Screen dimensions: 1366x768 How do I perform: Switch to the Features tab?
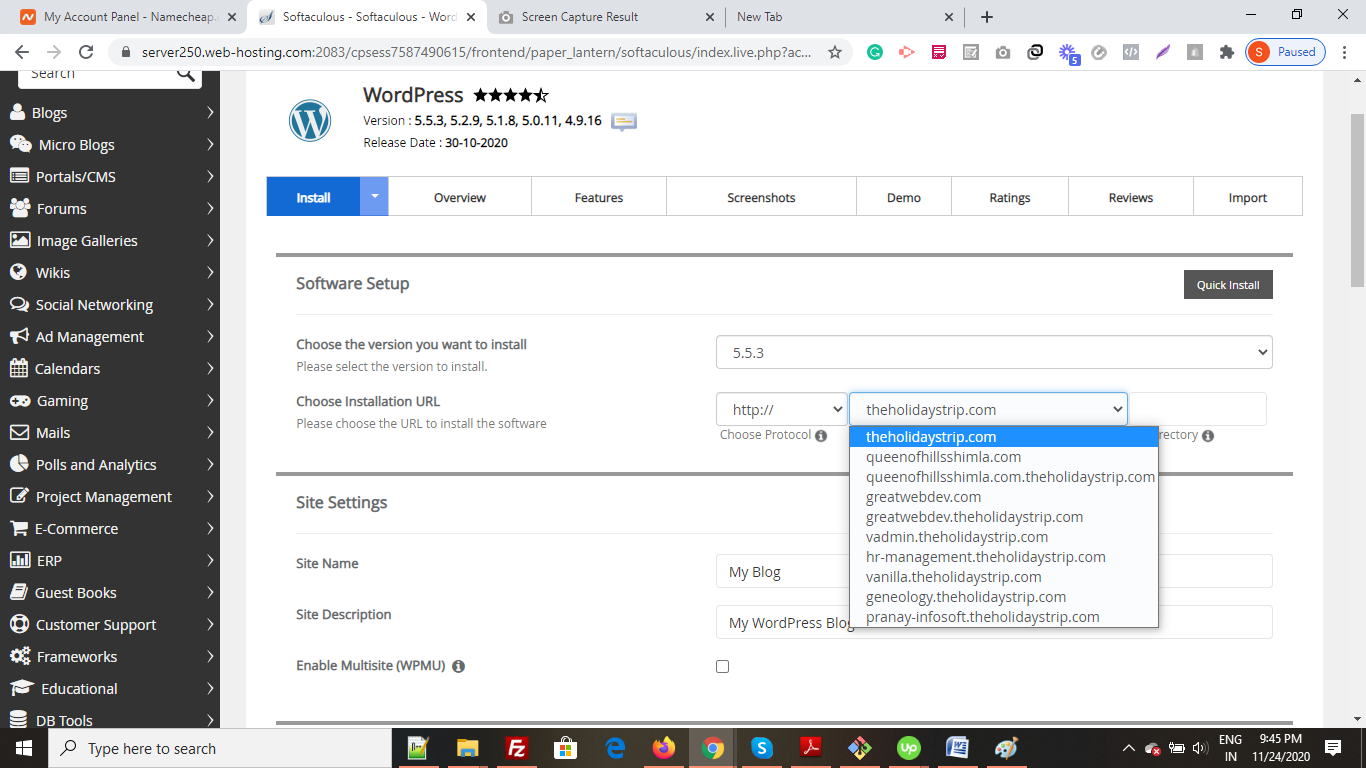click(x=599, y=197)
